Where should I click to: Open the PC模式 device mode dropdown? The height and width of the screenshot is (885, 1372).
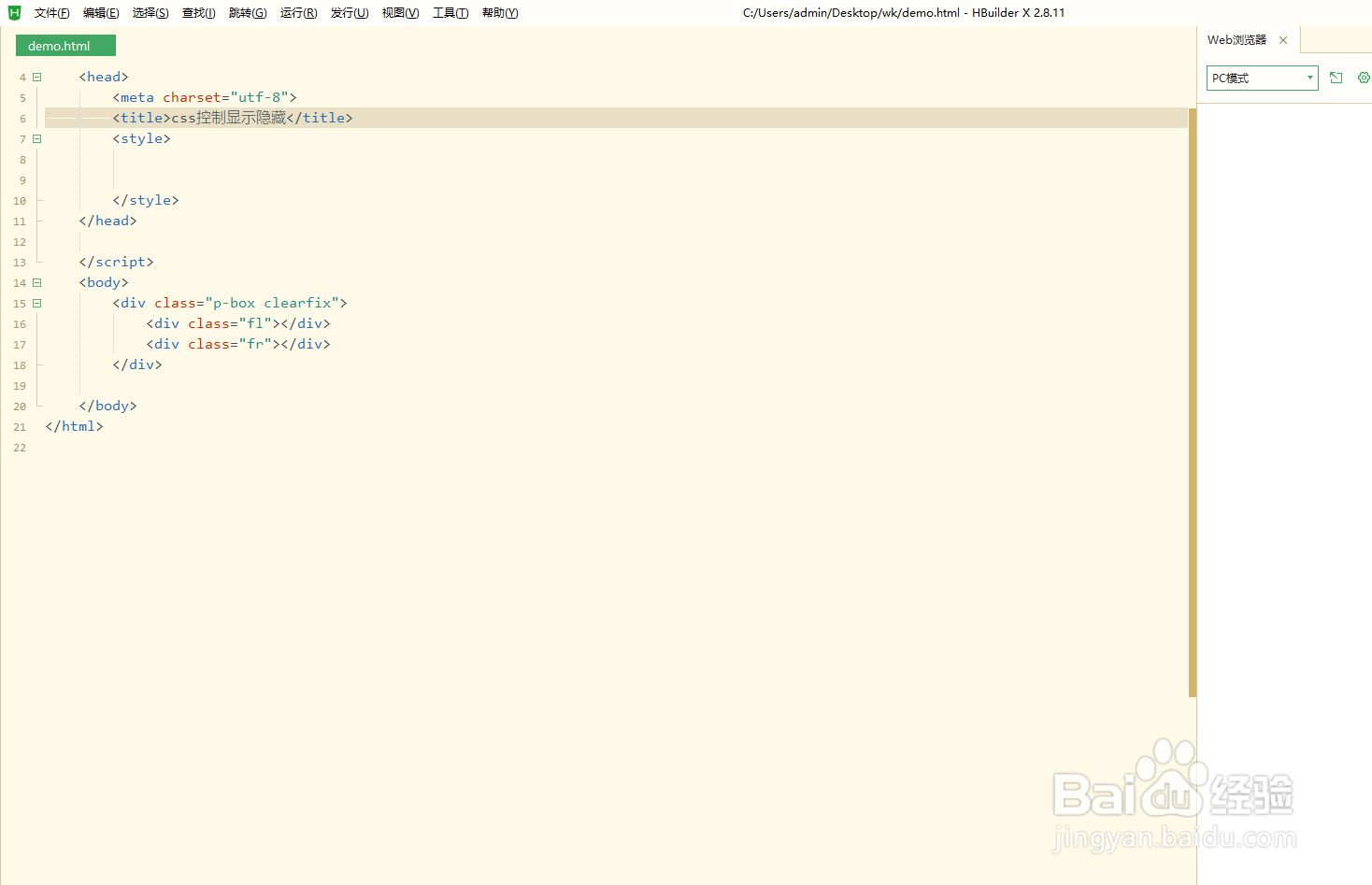tap(1262, 78)
